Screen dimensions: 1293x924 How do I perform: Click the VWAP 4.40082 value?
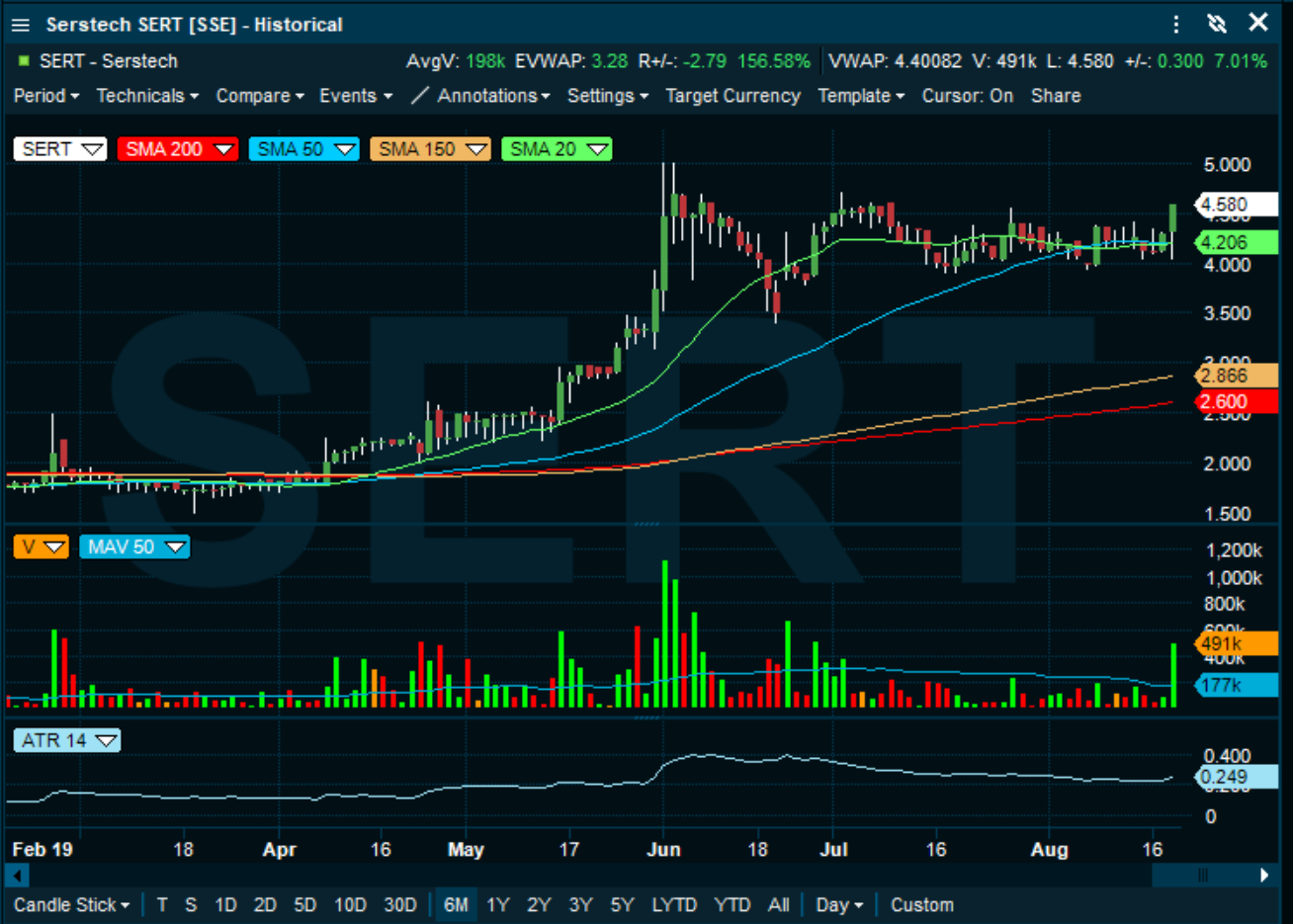click(928, 61)
